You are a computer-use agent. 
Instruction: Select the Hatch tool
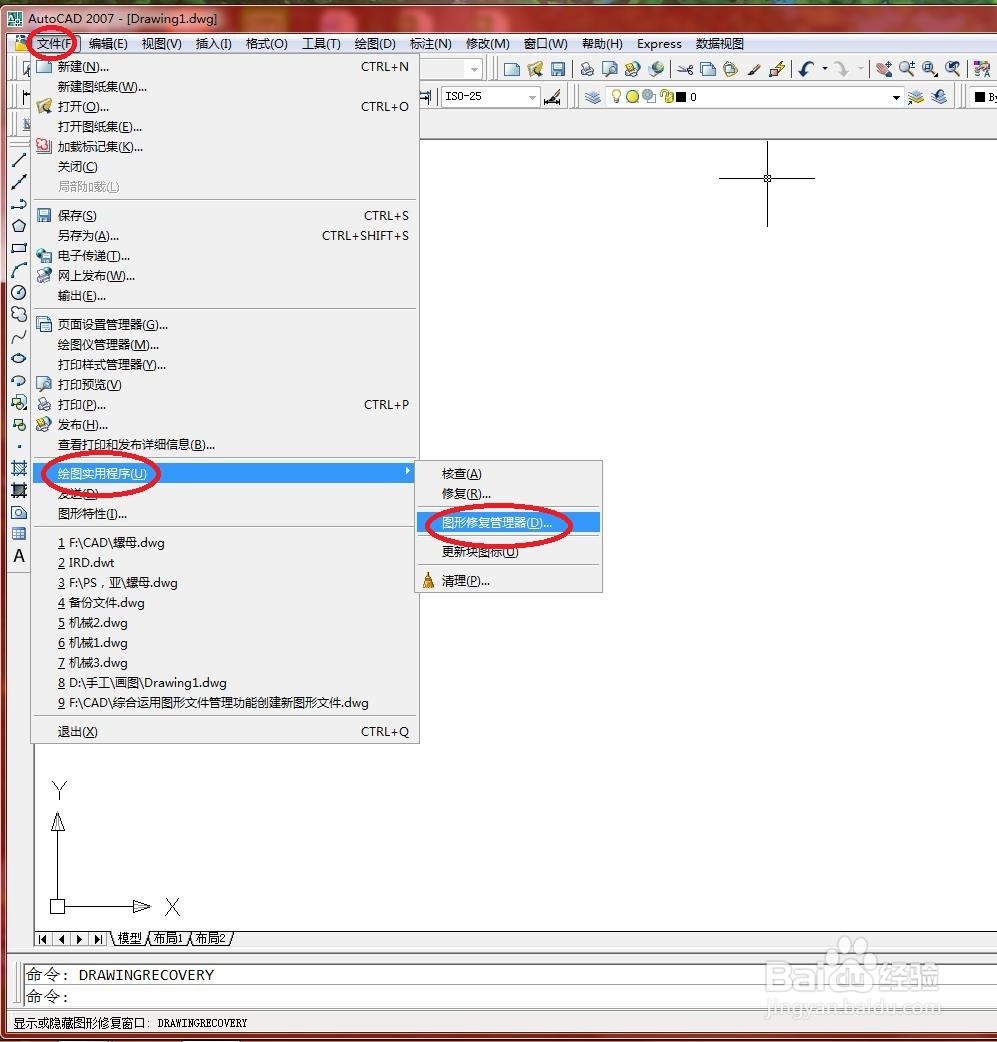(x=19, y=469)
